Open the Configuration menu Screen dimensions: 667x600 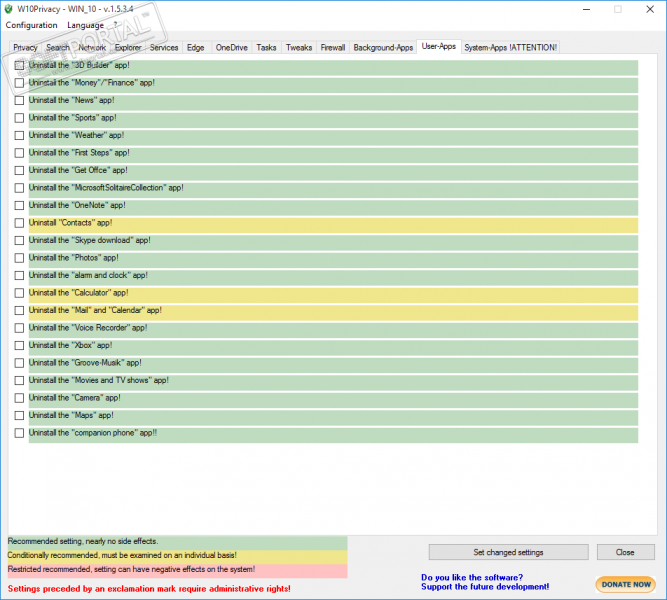click(31, 25)
